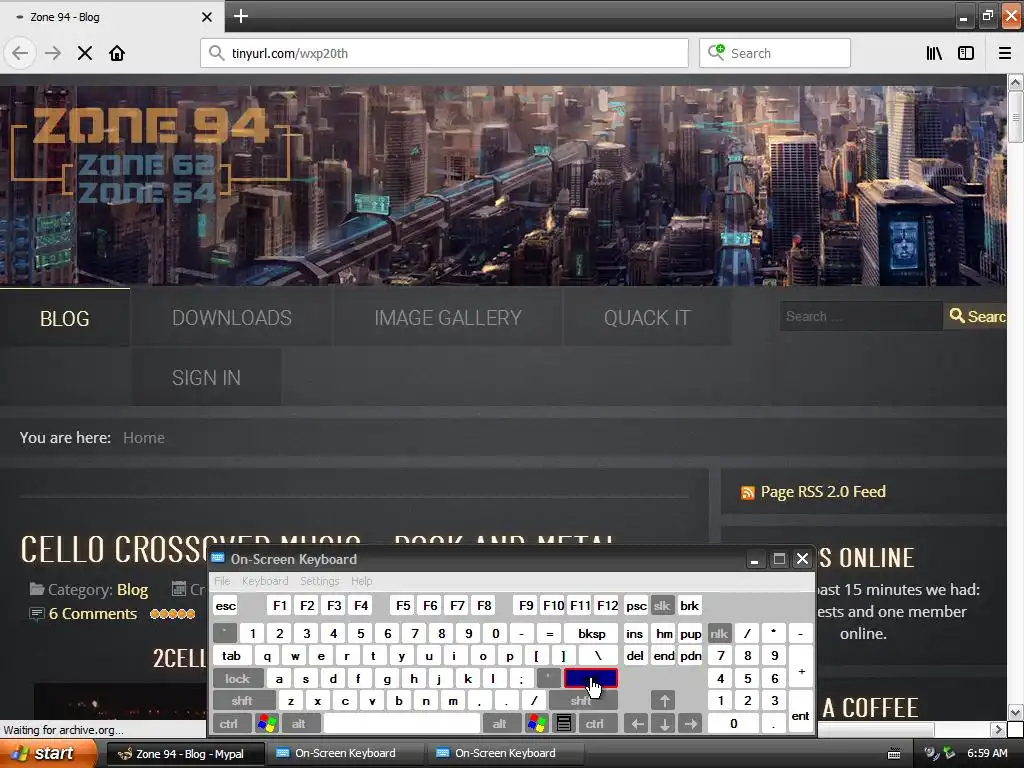
Task: Toggle the caps lock key
Action: tap(238, 679)
